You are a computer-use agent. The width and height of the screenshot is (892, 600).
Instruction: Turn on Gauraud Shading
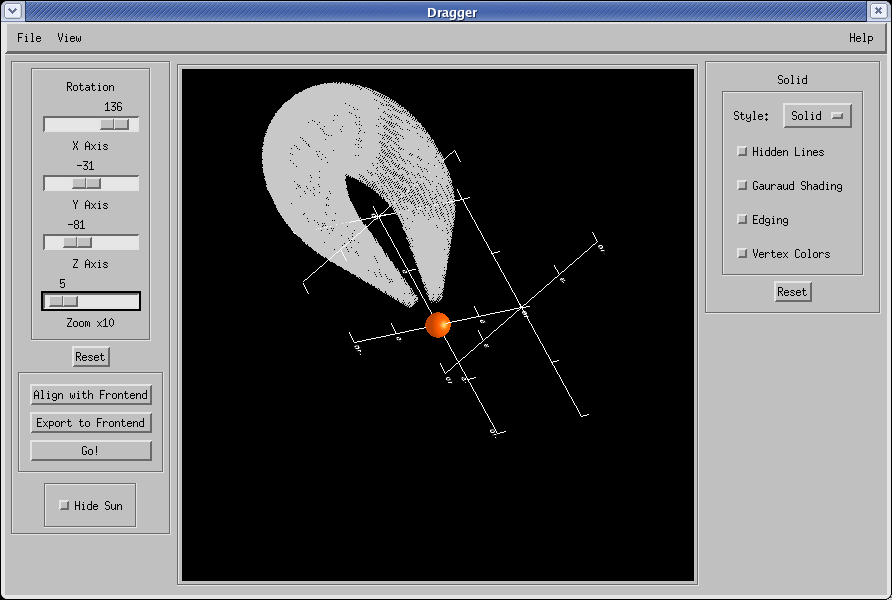pos(742,186)
